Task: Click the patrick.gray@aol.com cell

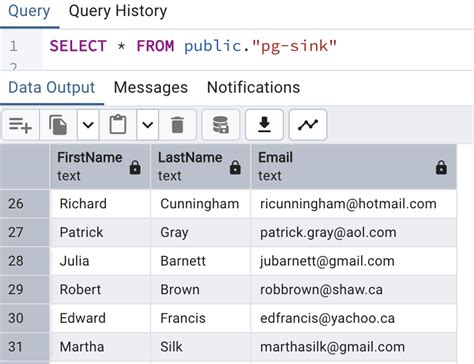Action: coord(353,232)
